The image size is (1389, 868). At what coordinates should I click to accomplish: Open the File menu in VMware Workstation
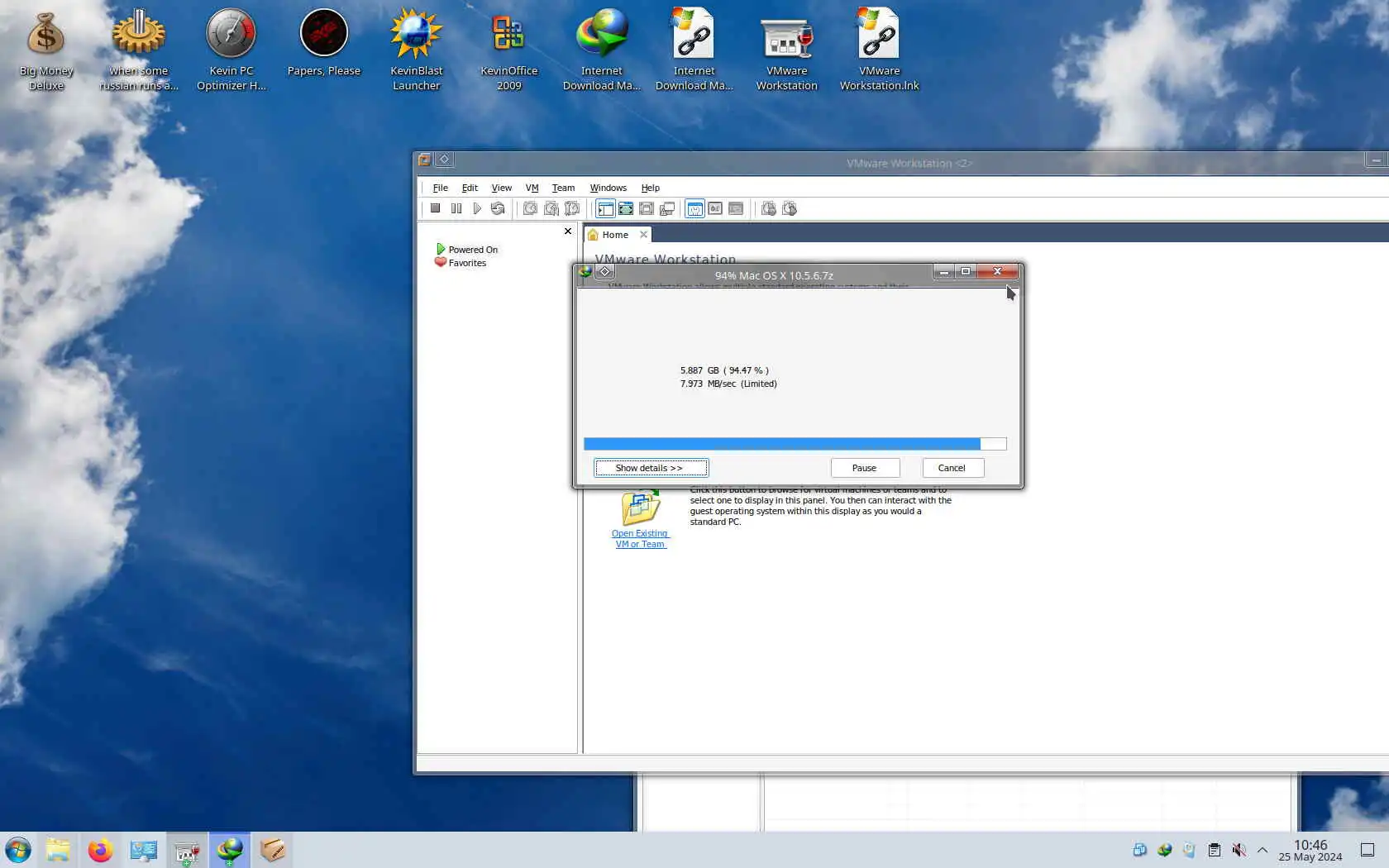(x=440, y=188)
